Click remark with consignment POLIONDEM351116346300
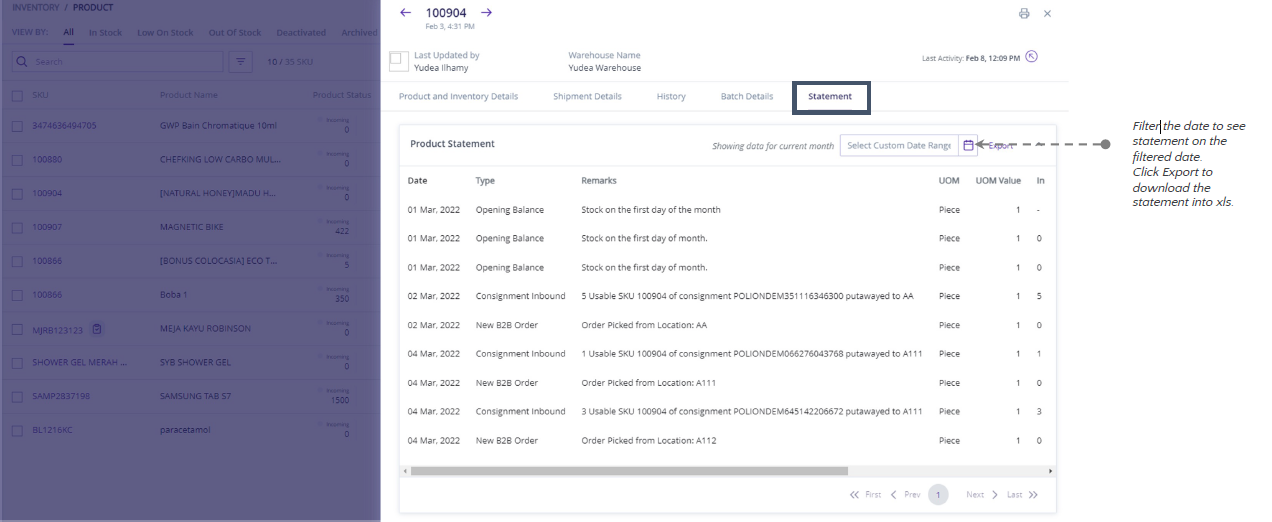Screen dimensions: 1272x522 (747, 296)
